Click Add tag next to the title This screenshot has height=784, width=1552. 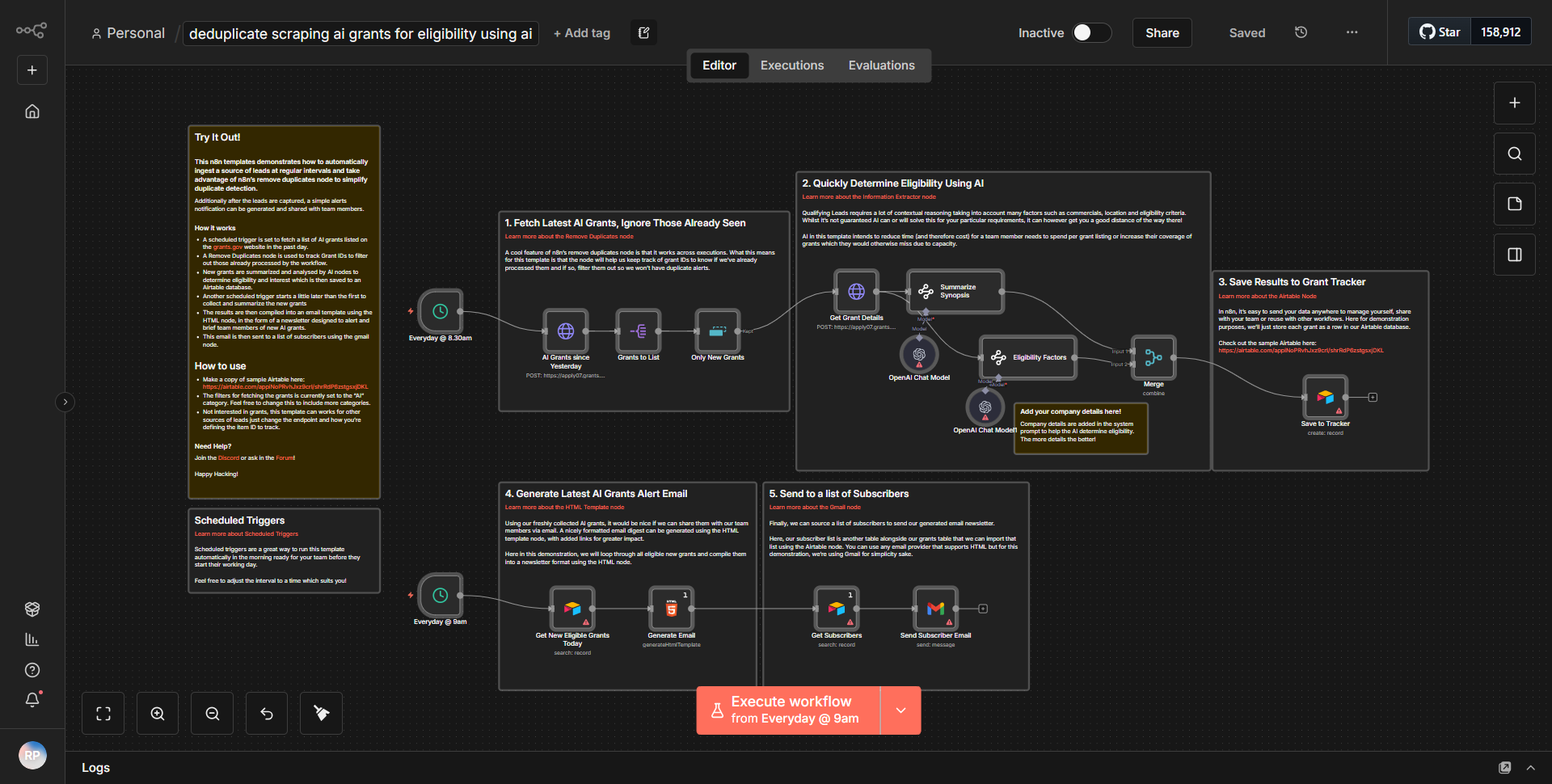tap(581, 33)
